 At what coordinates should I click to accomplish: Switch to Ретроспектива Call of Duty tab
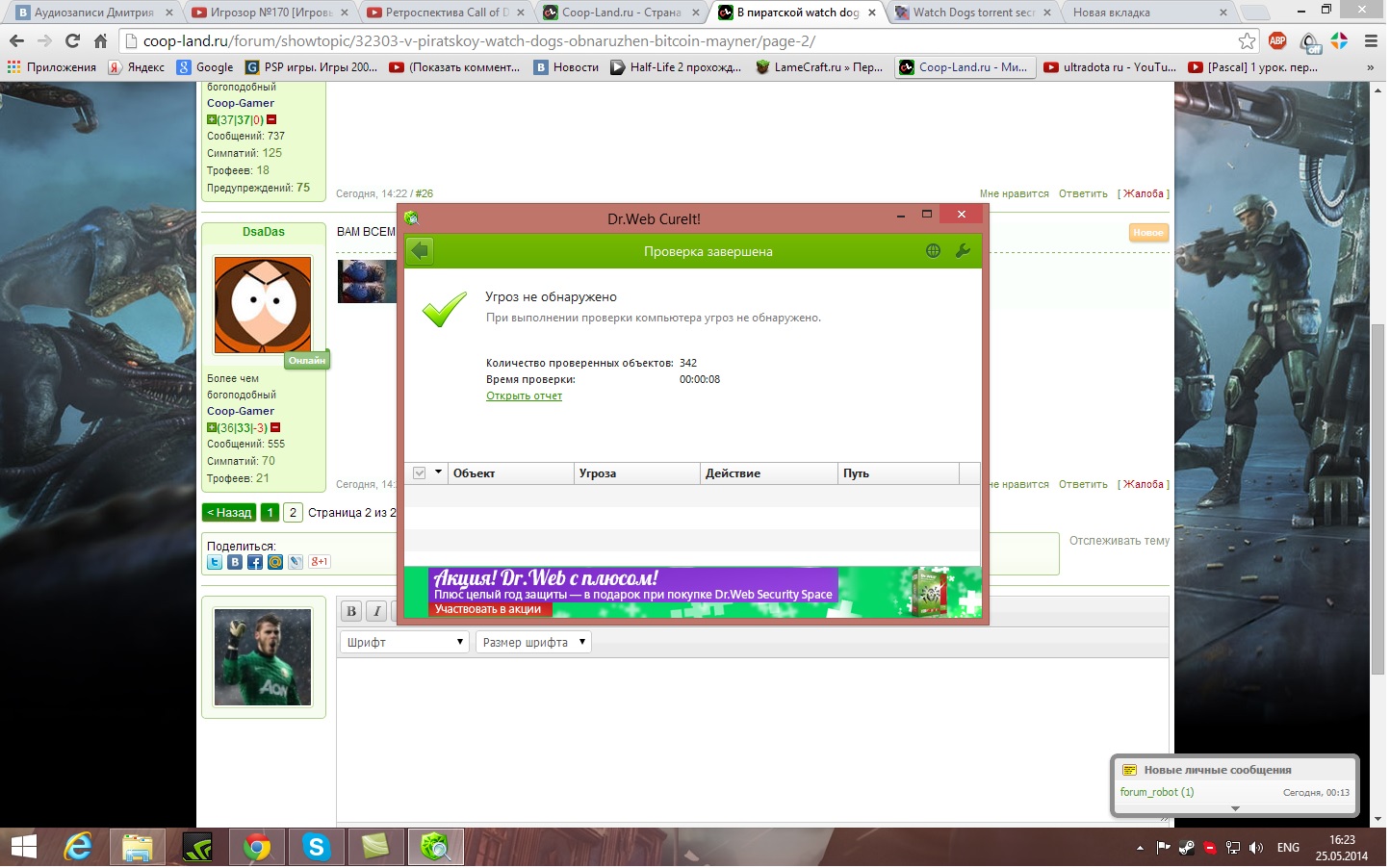(447, 13)
